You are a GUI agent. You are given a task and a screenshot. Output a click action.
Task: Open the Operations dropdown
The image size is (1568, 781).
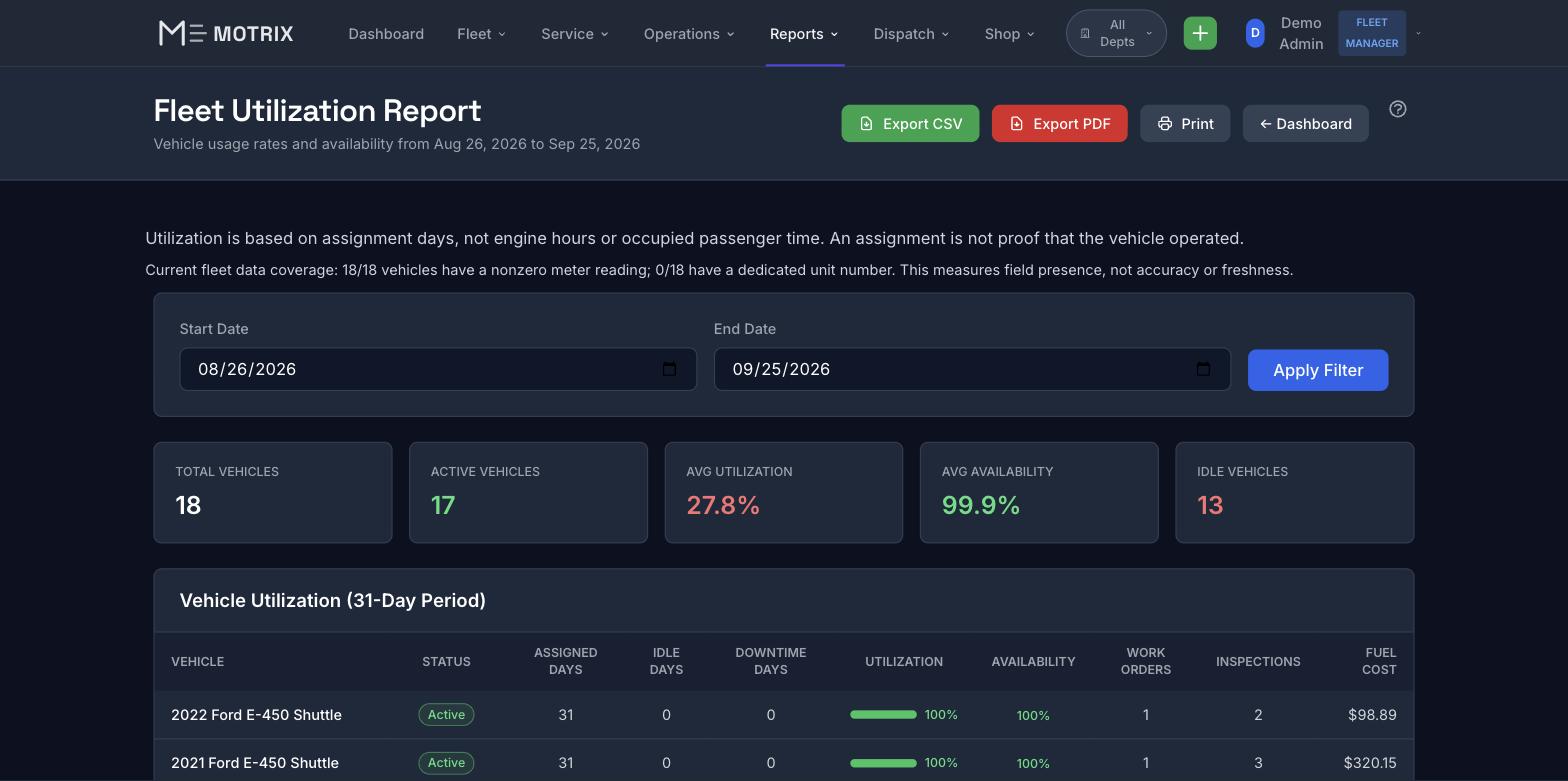[x=689, y=33]
